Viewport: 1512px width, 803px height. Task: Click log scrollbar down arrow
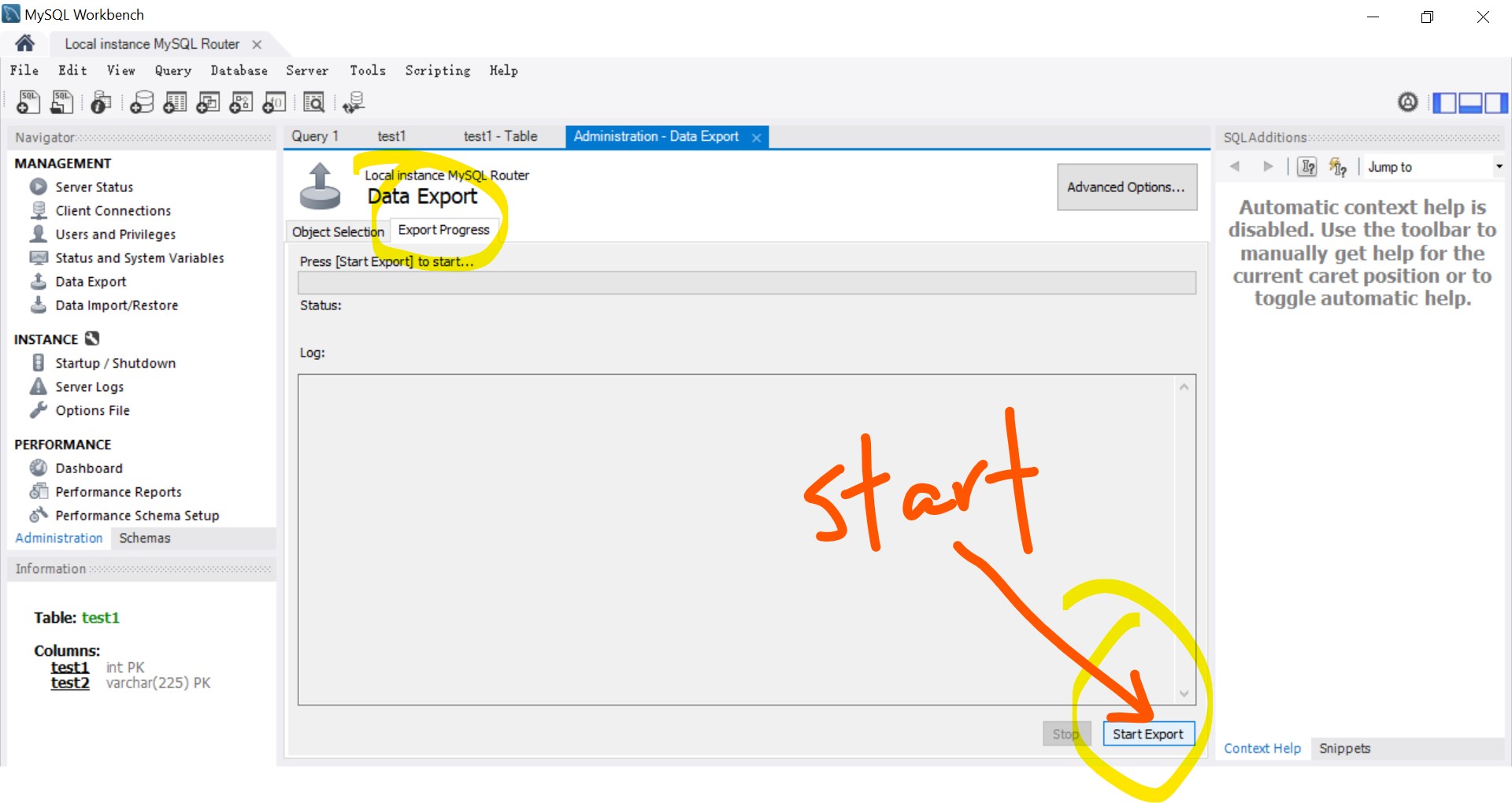1184,694
